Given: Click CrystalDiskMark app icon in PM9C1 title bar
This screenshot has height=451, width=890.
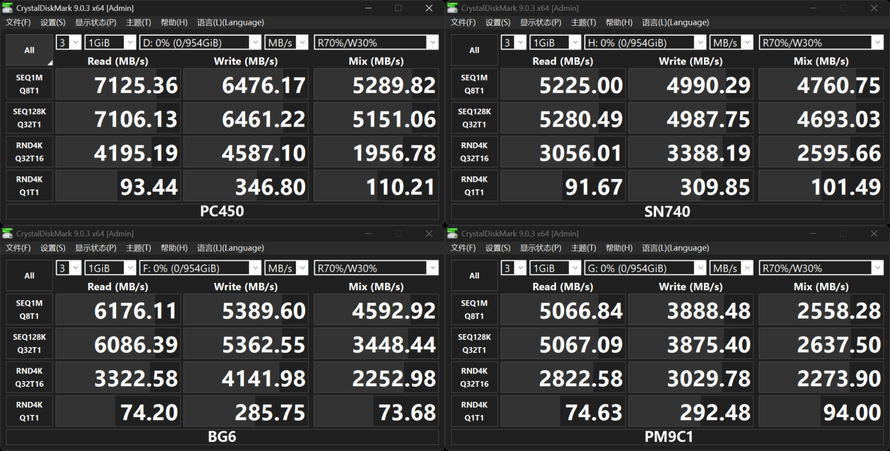Looking at the screenshot, I should tap(452, 233).
